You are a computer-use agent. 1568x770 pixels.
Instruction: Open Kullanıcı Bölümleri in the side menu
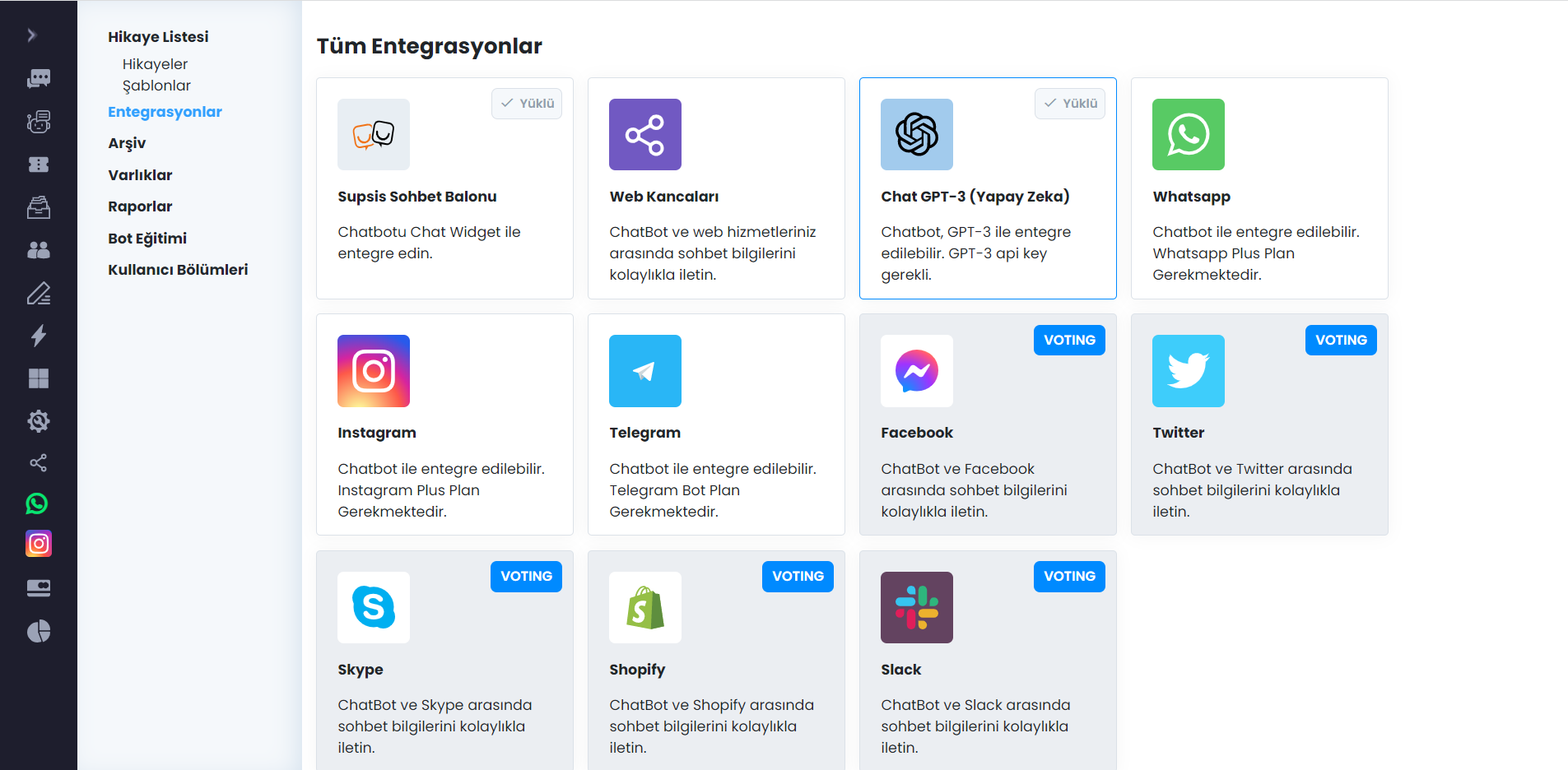[178, 270]
